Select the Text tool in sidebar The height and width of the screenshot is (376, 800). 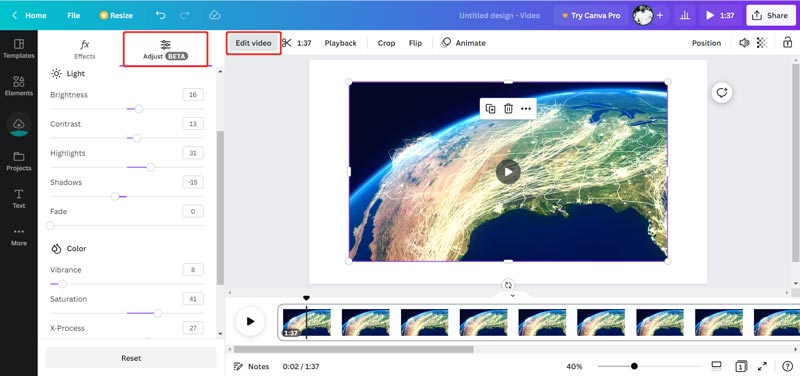click(x=19, y=198)
